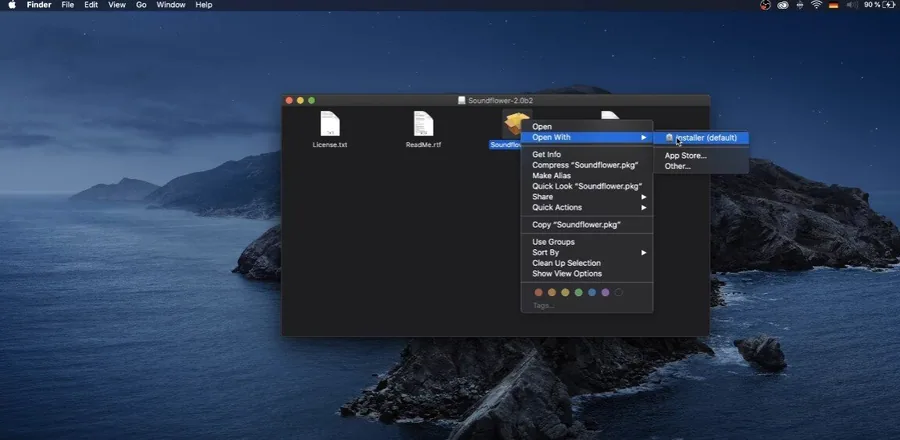Apply the purple color tag

click(605, 293)
